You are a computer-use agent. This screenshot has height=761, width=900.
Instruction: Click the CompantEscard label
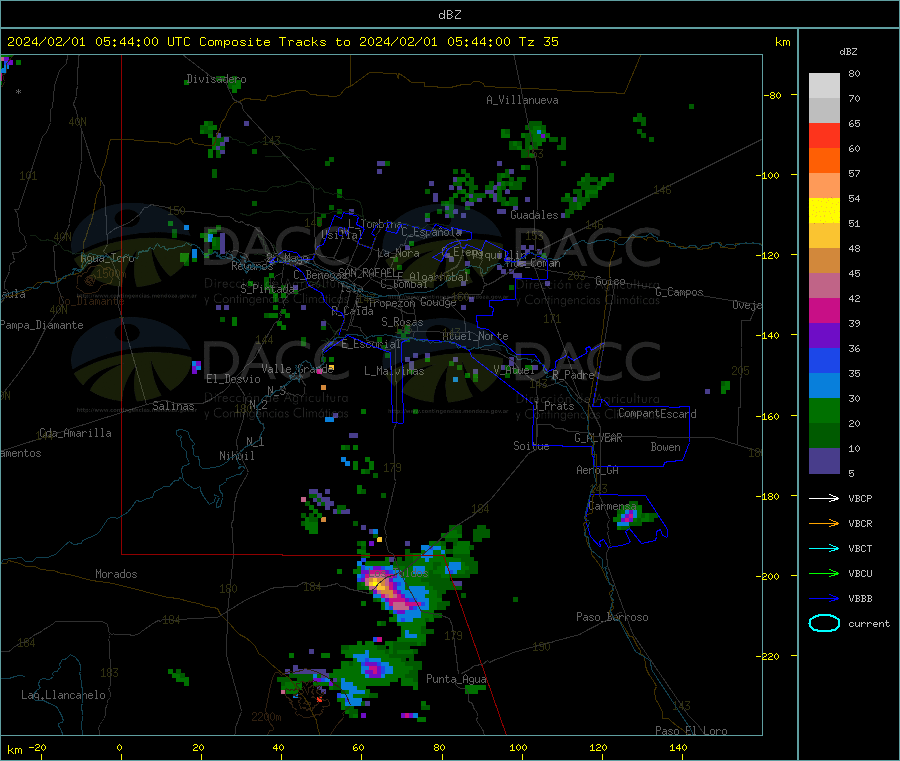point(657,413)
